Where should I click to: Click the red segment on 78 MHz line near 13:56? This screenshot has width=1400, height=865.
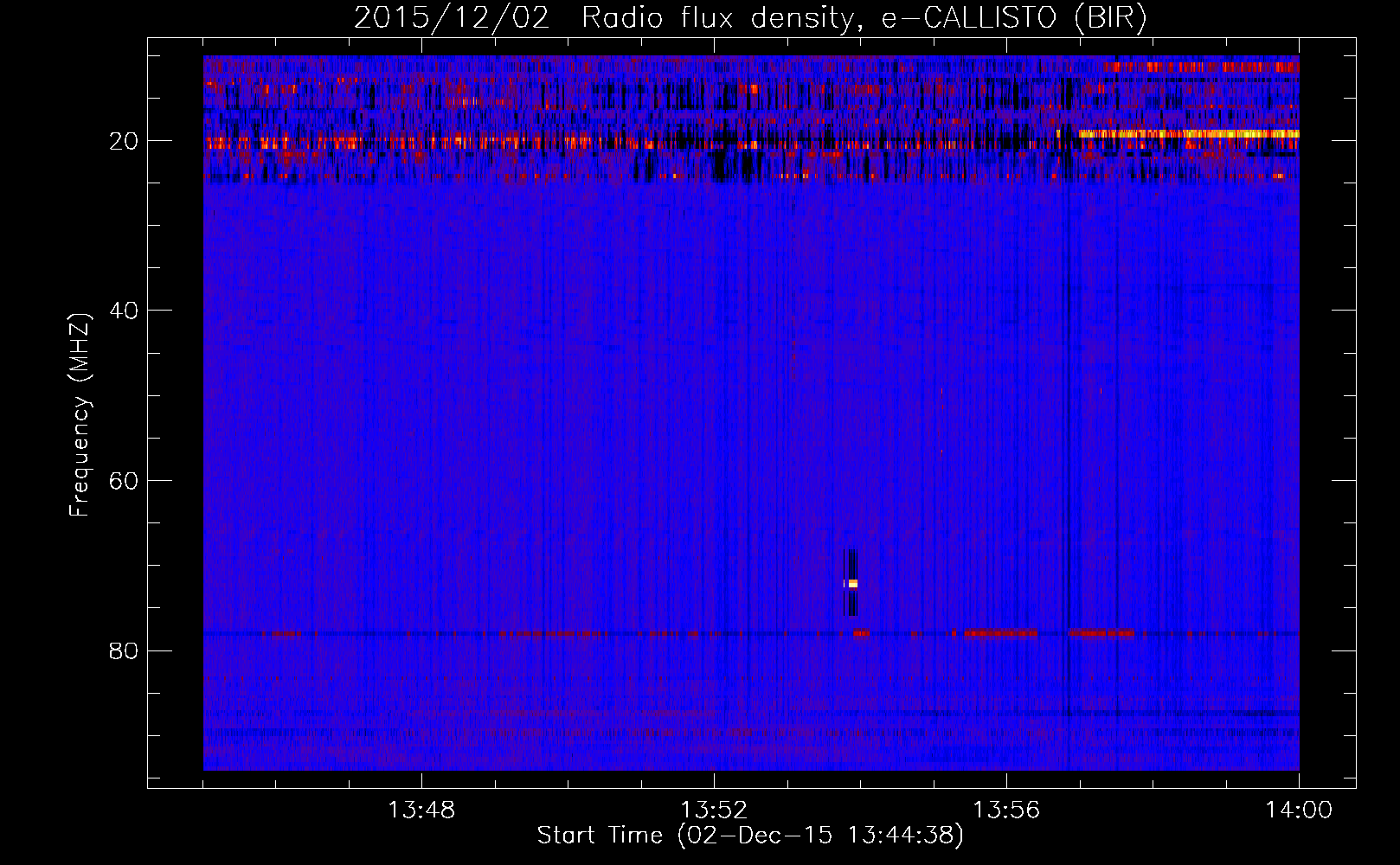pyautogui.click(x=1000, y=633)
